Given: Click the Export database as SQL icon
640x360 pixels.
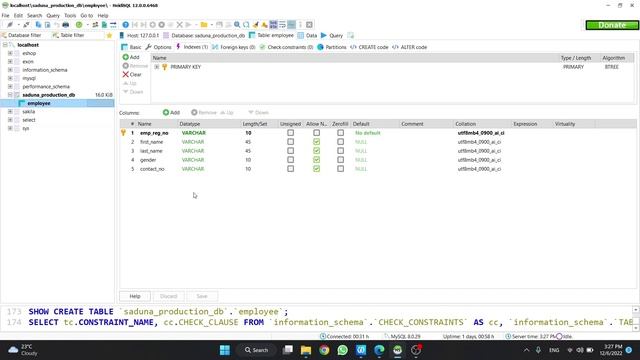Looking at the screenshot, I should coord(104,25).
